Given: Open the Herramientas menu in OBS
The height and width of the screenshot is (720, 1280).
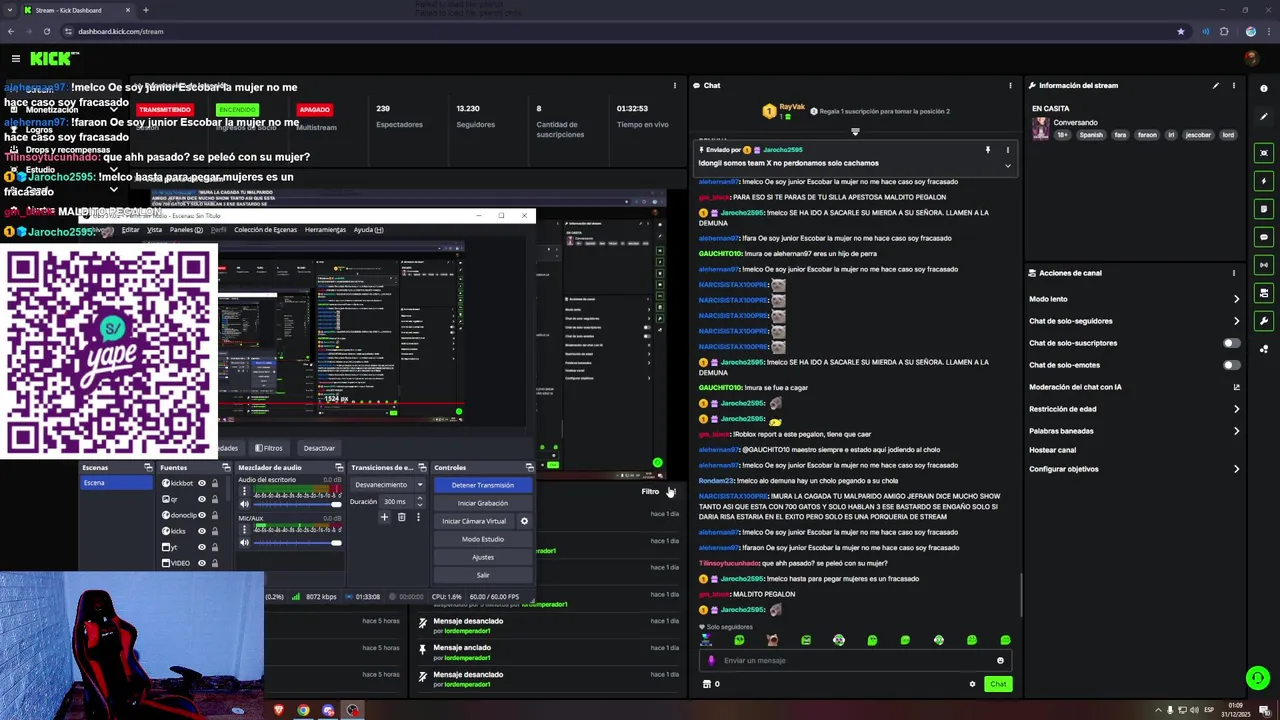Looking at the screenshot, I should 325,230.
